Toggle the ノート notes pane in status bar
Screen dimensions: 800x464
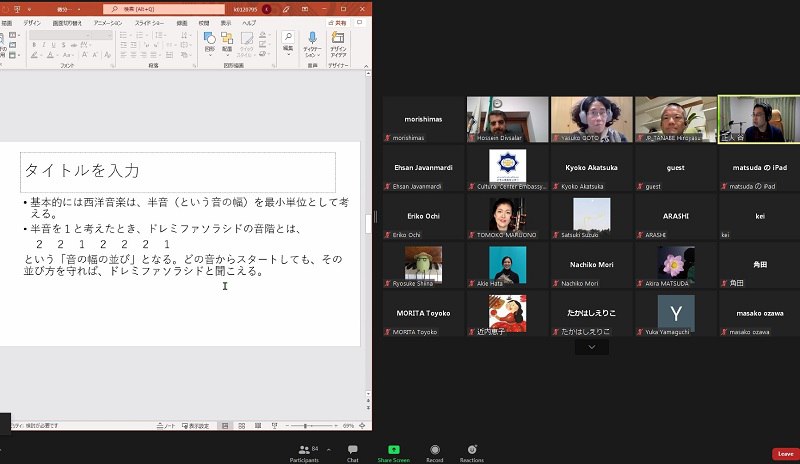coord(168,425)
